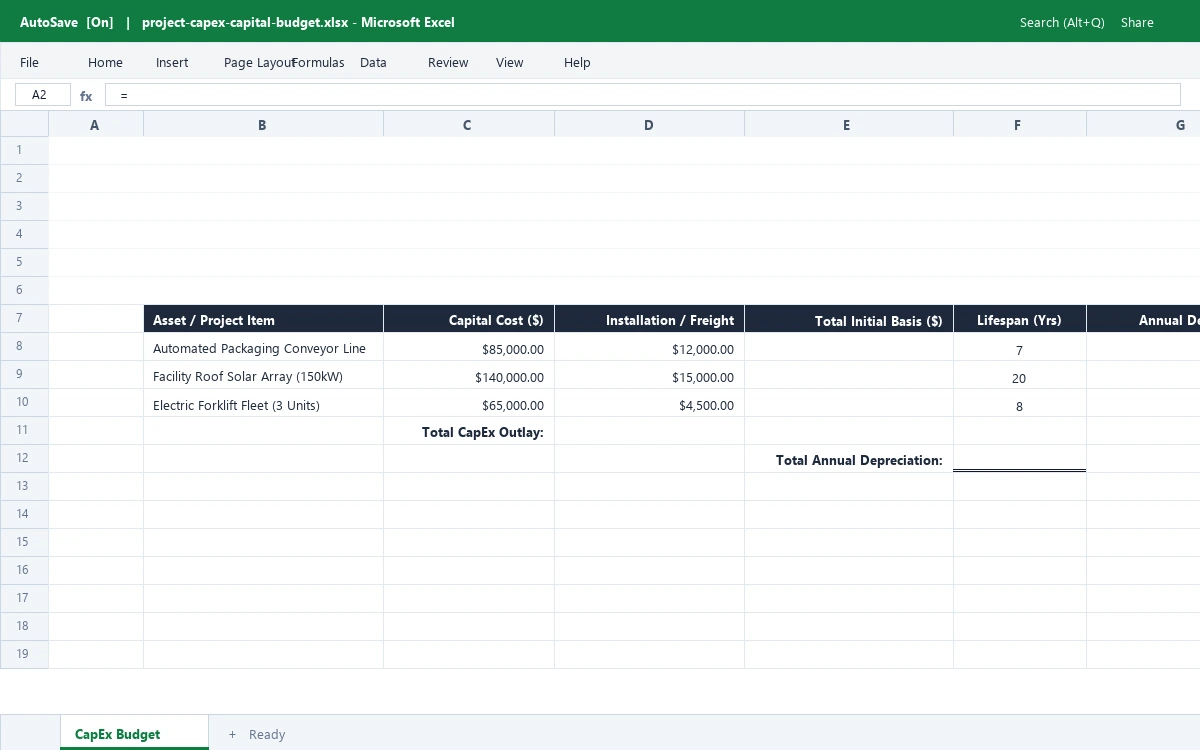The image size is (1200, 750).
Task: Select the CapEx Budget sheet tab
Action: 134,733
